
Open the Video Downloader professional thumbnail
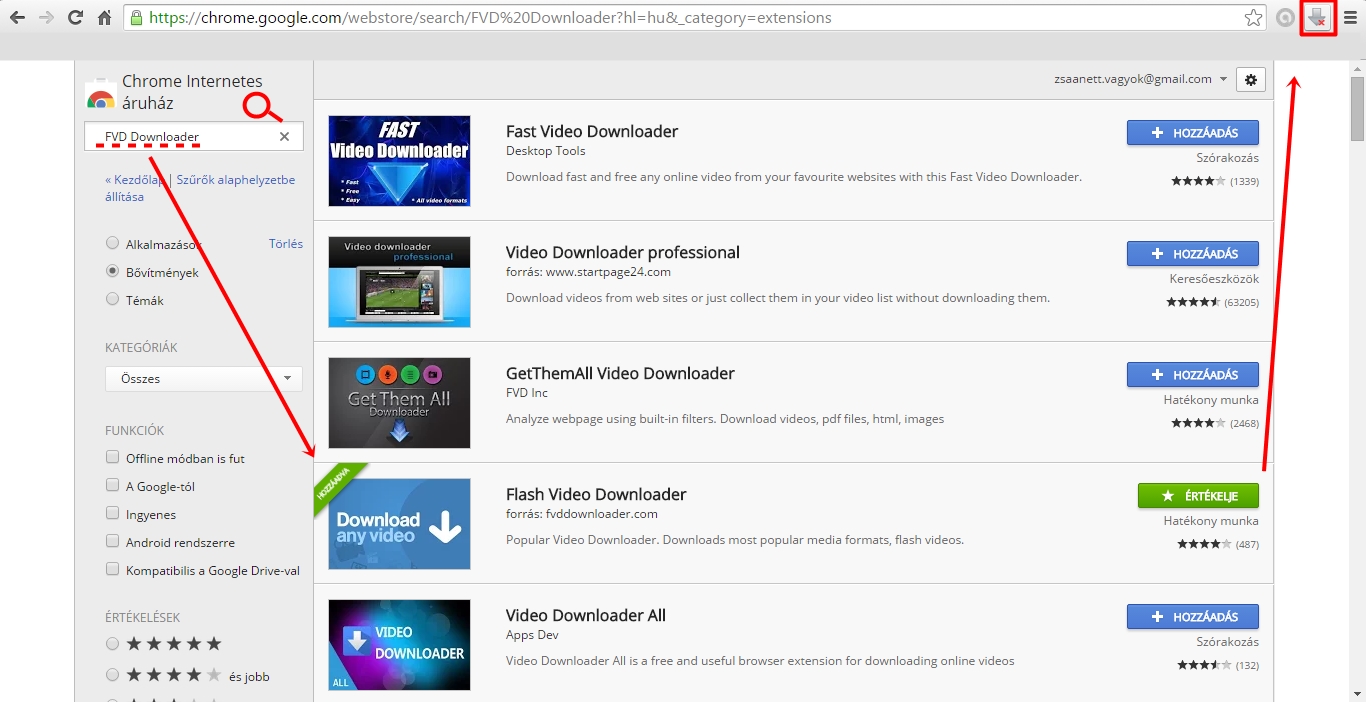coord(399,282)
